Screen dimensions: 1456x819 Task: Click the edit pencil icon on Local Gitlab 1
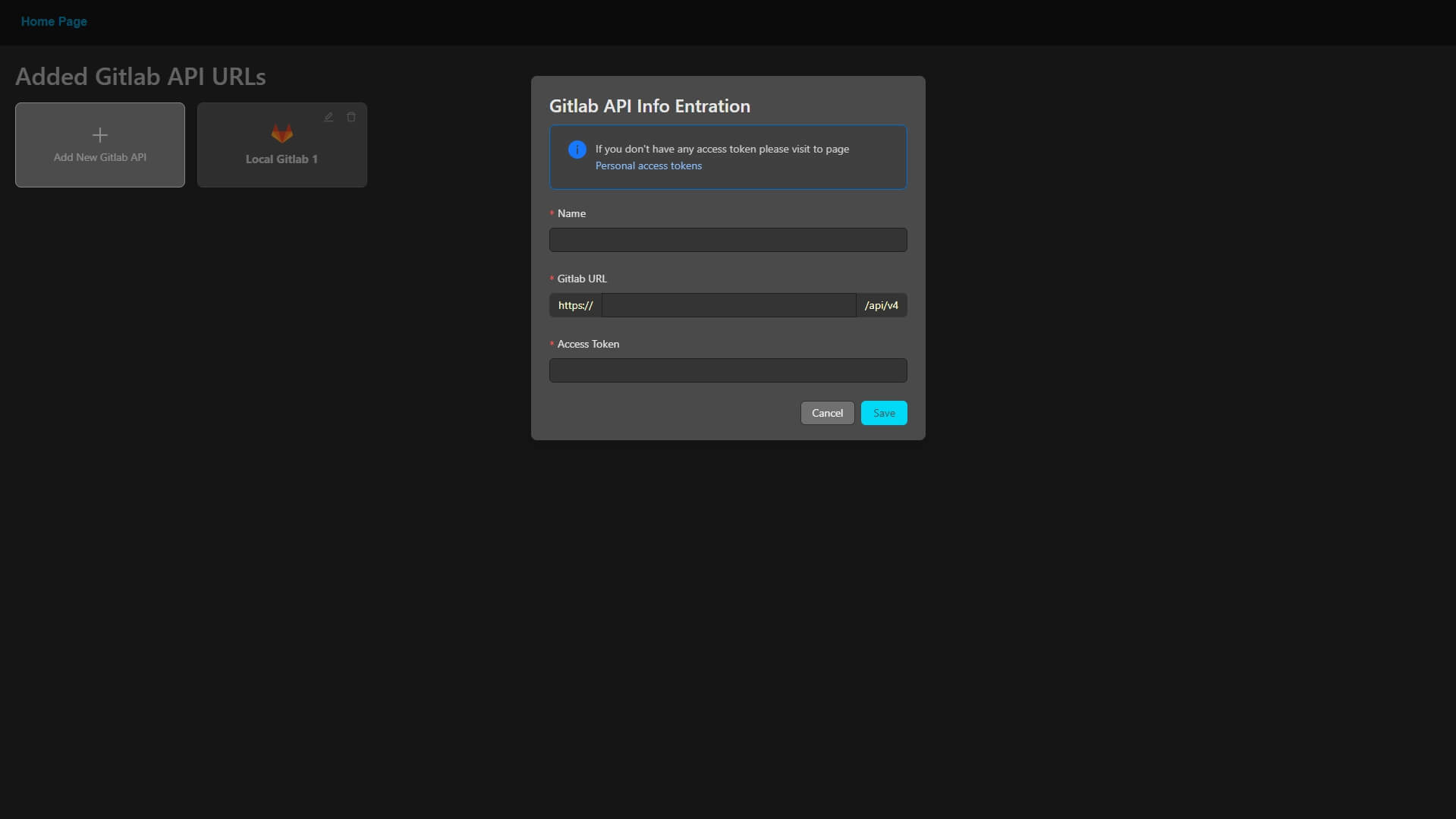point(329,117)
